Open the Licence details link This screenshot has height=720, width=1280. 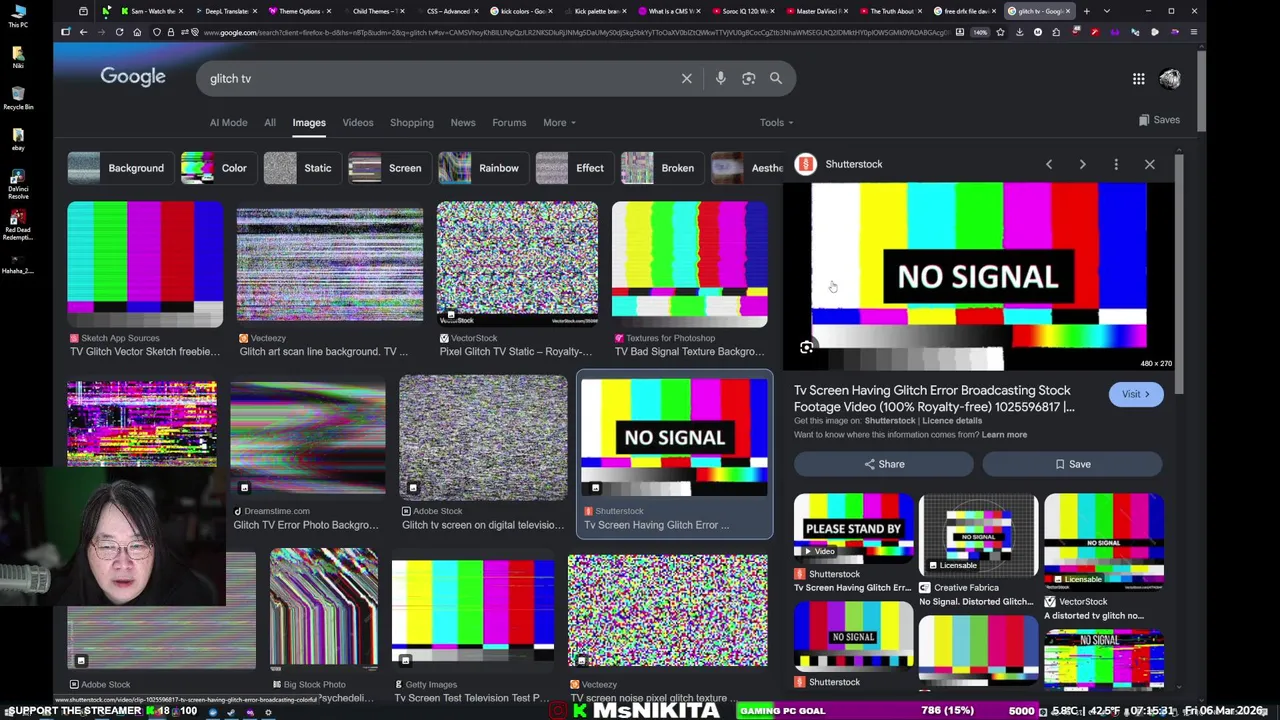point(951,421)
